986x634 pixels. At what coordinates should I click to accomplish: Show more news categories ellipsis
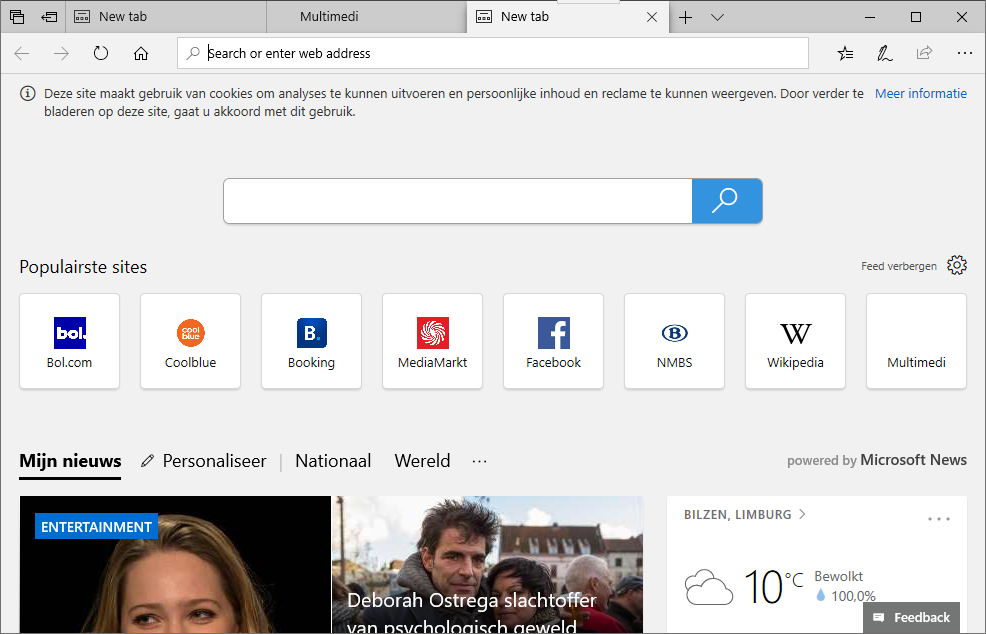coord(479,461)
